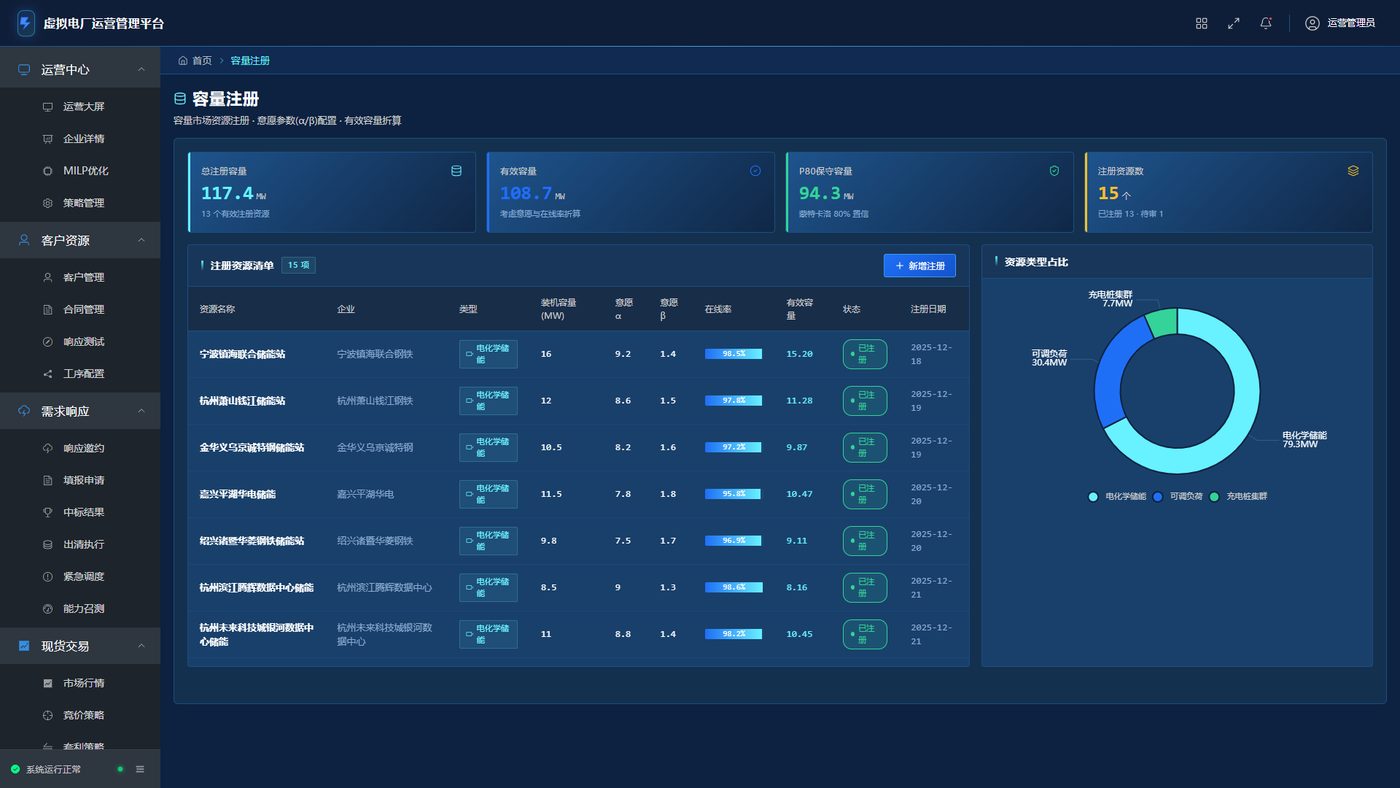1400x788 pixels.
Task: Click the 客户管理 person icon
Action: (x=47, y=277)
